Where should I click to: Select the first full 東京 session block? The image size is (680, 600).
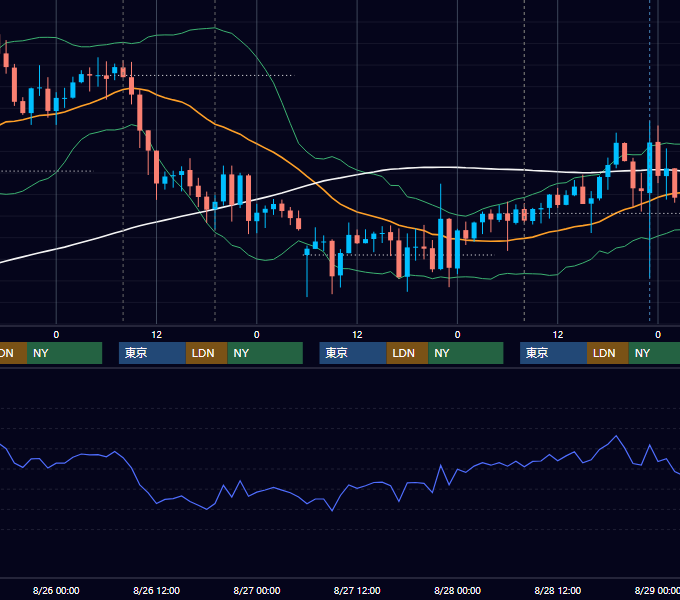(x=152, y=353)
